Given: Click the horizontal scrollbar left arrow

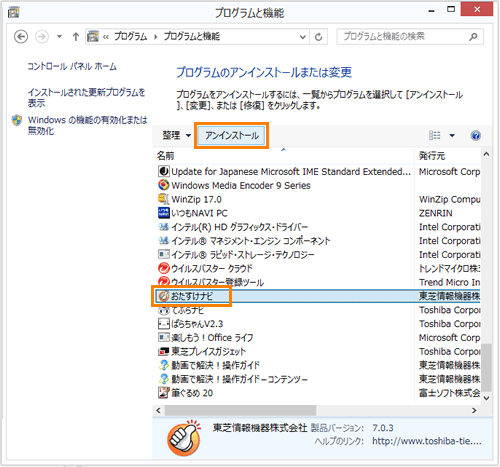Looking at the screenshot, I should coord(158,410).
